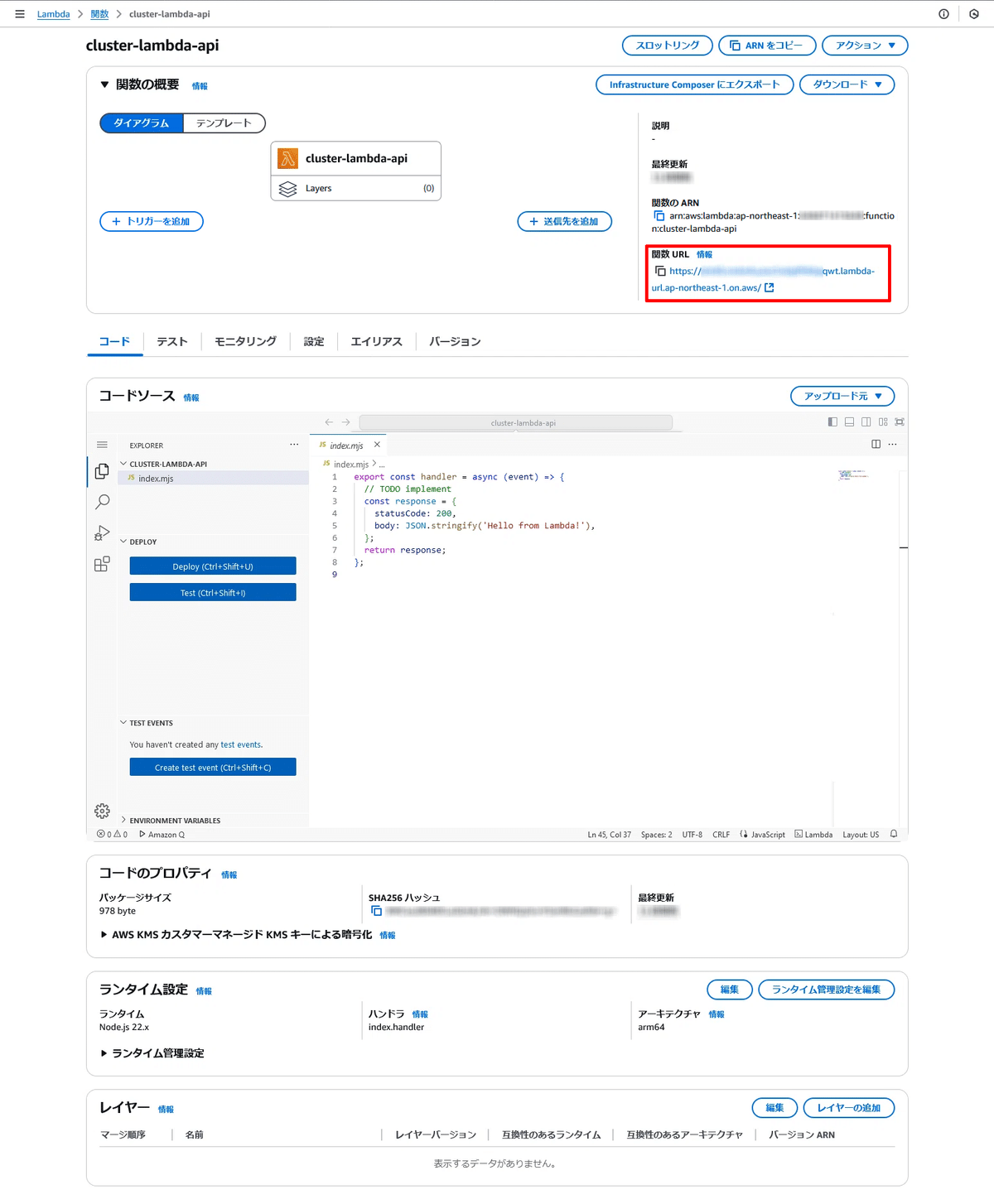
Task: Switch to the テスト tab
Action: [x=172, y=341]
